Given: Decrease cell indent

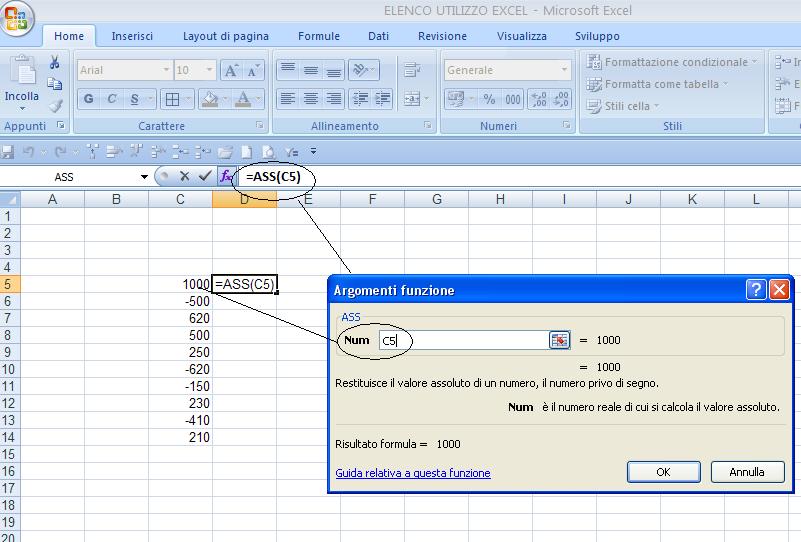Looking at the screenshot, I should (360, 99).
